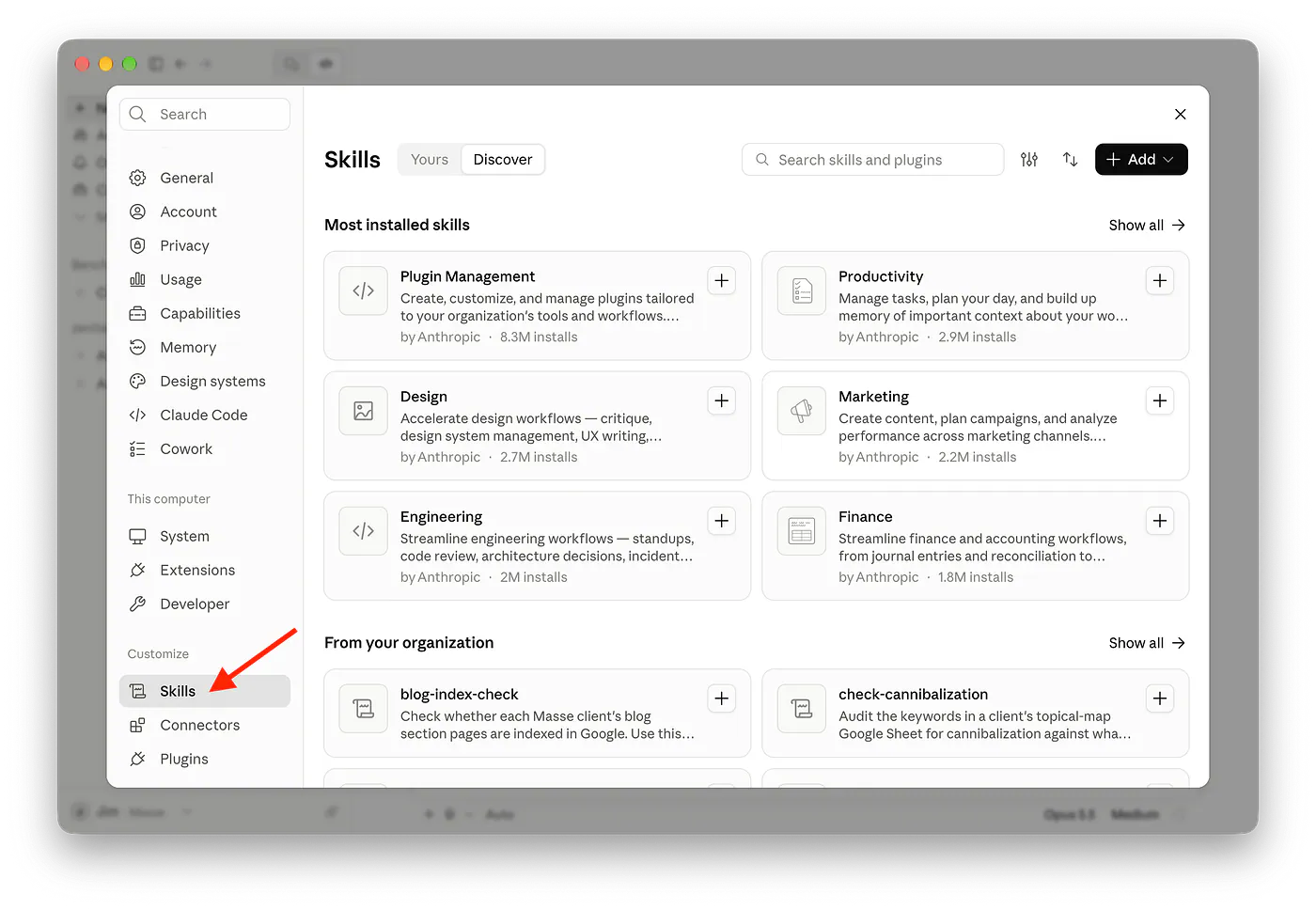This screenshot has height=910, width=1316.
Task: Open Claude Code settings
Action: 205,415
